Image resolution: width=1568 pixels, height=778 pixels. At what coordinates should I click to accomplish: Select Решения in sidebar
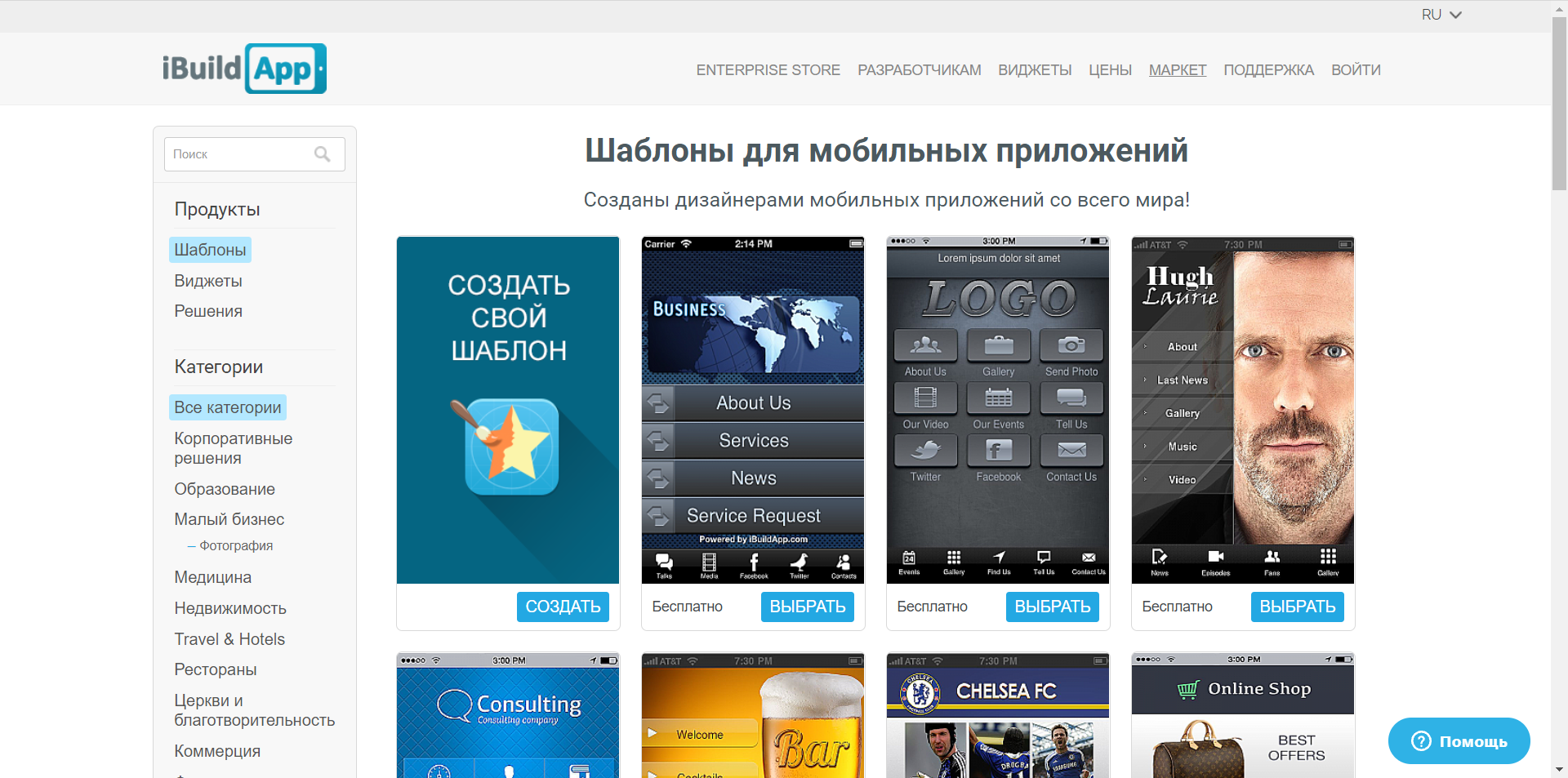pos(208,311)
